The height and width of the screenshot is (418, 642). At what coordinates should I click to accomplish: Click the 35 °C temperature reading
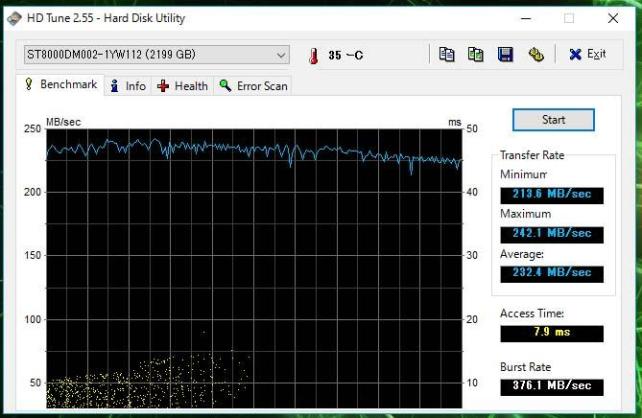tap(345, 55)
